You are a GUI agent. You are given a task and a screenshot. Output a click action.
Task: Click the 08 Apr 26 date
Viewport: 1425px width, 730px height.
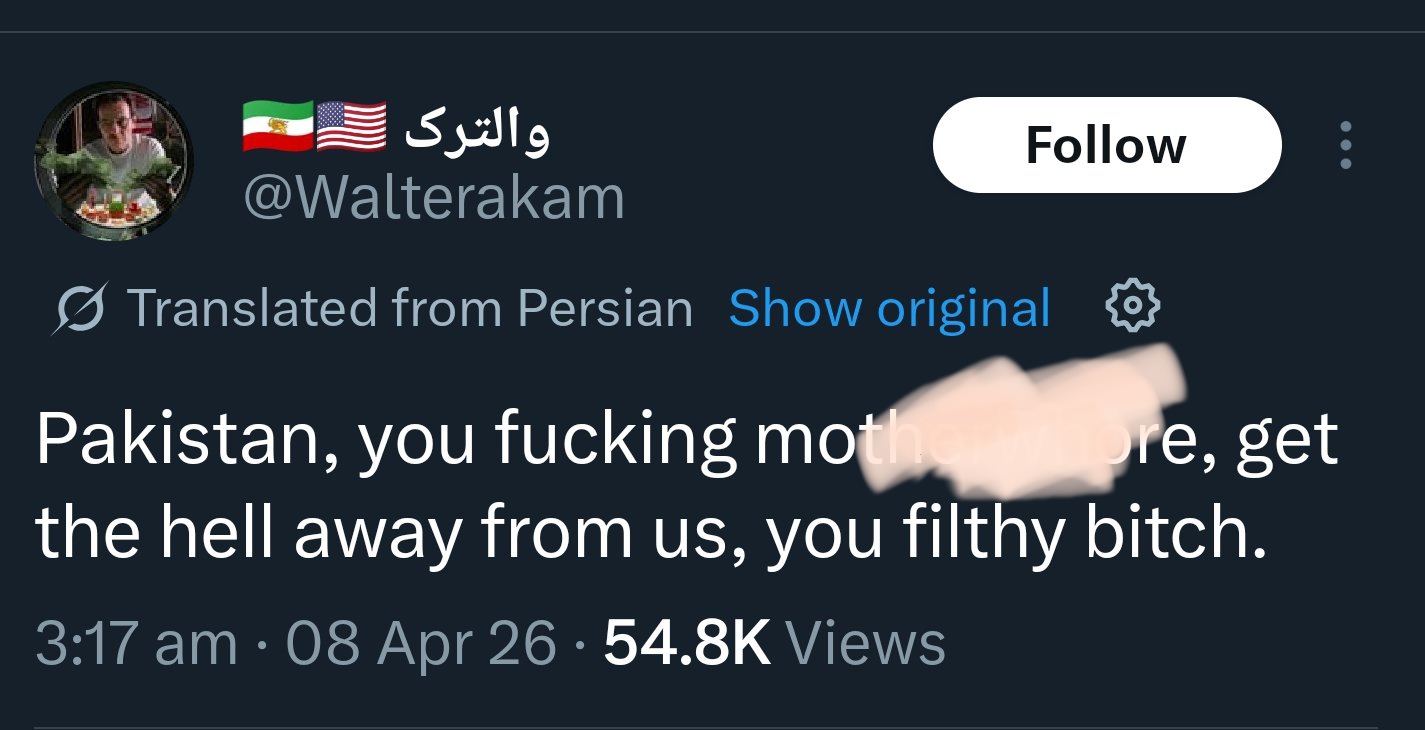point(420,642)
